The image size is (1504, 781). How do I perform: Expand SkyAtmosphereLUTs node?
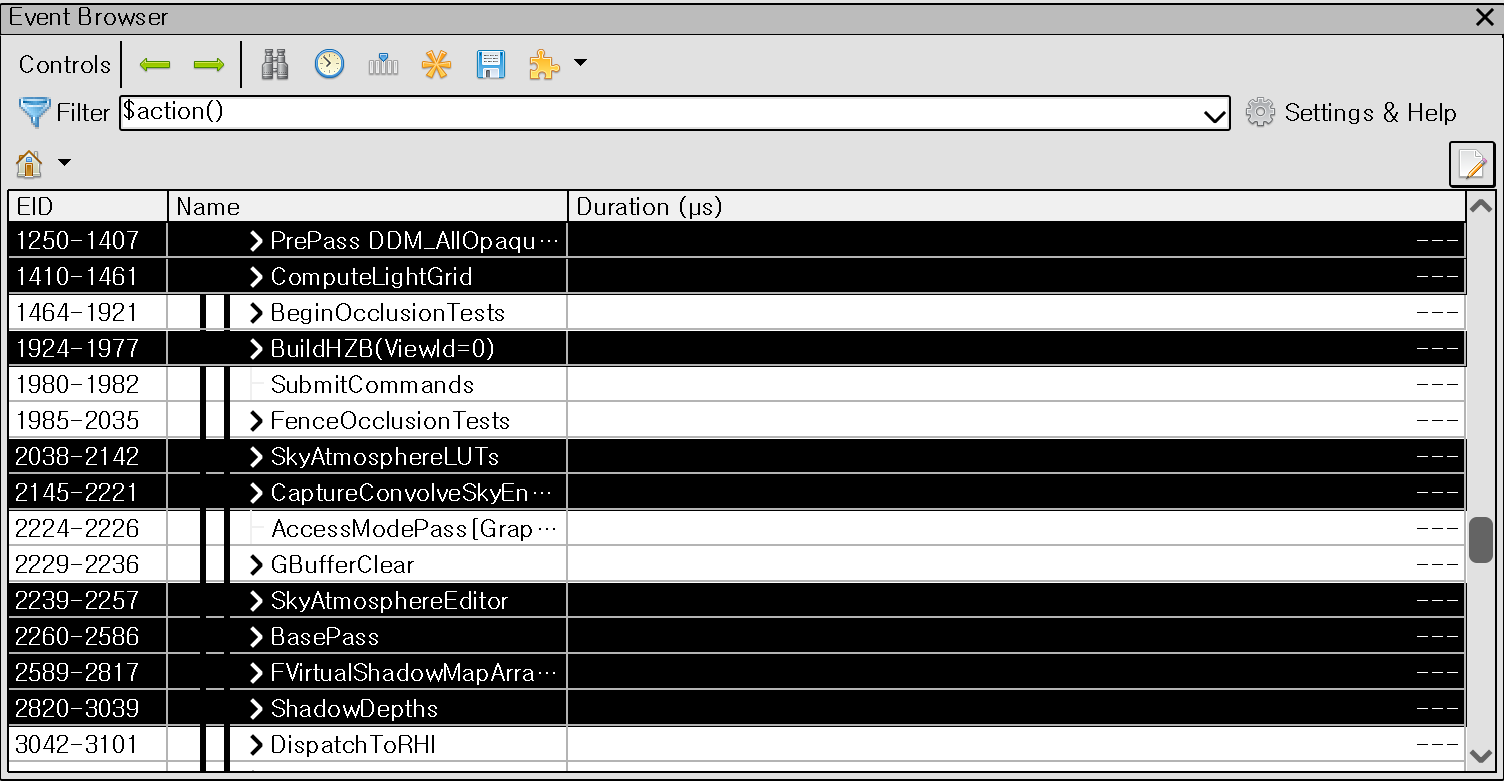pos(256,457)
